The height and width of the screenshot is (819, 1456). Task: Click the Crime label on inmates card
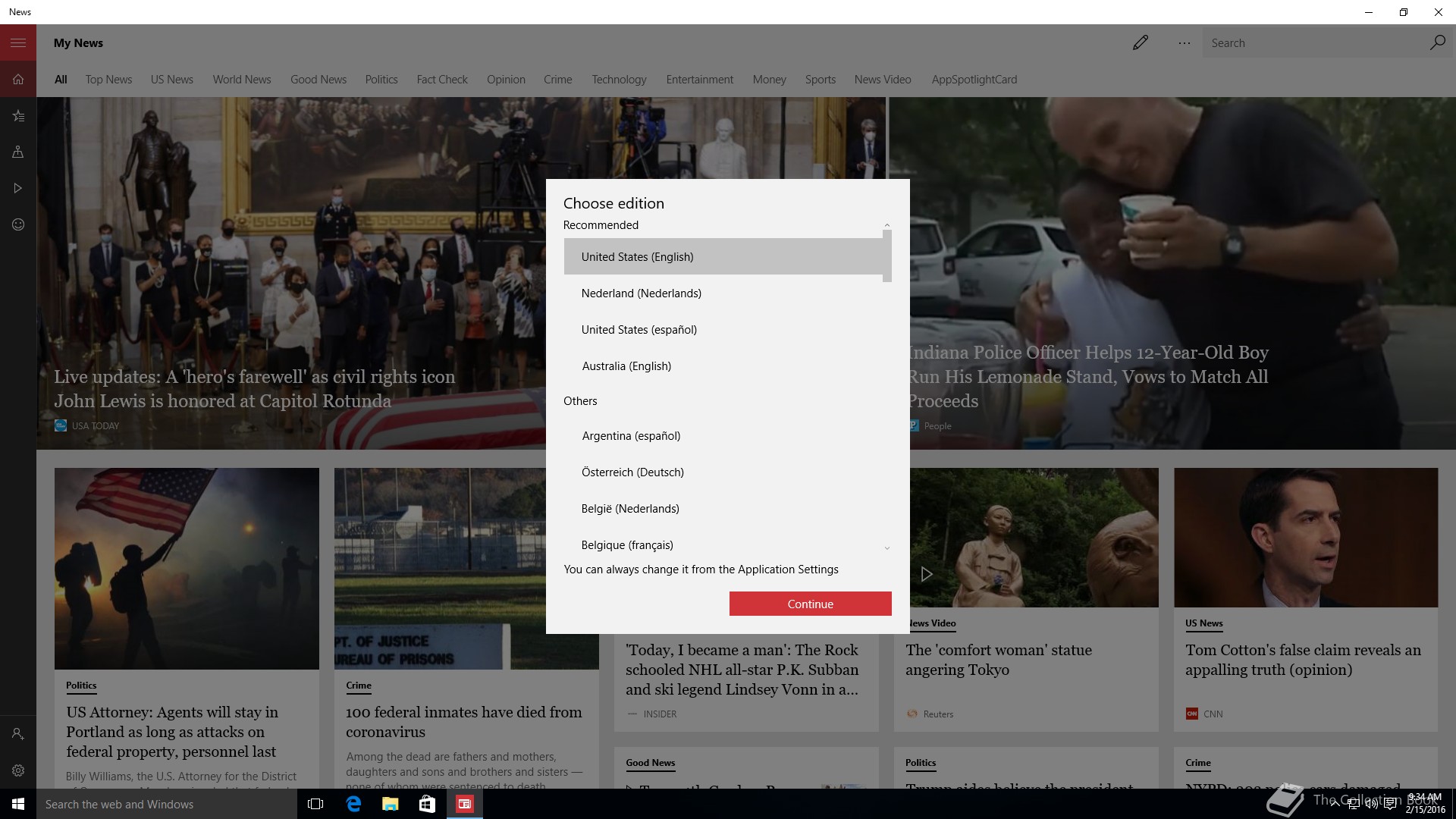359,685
